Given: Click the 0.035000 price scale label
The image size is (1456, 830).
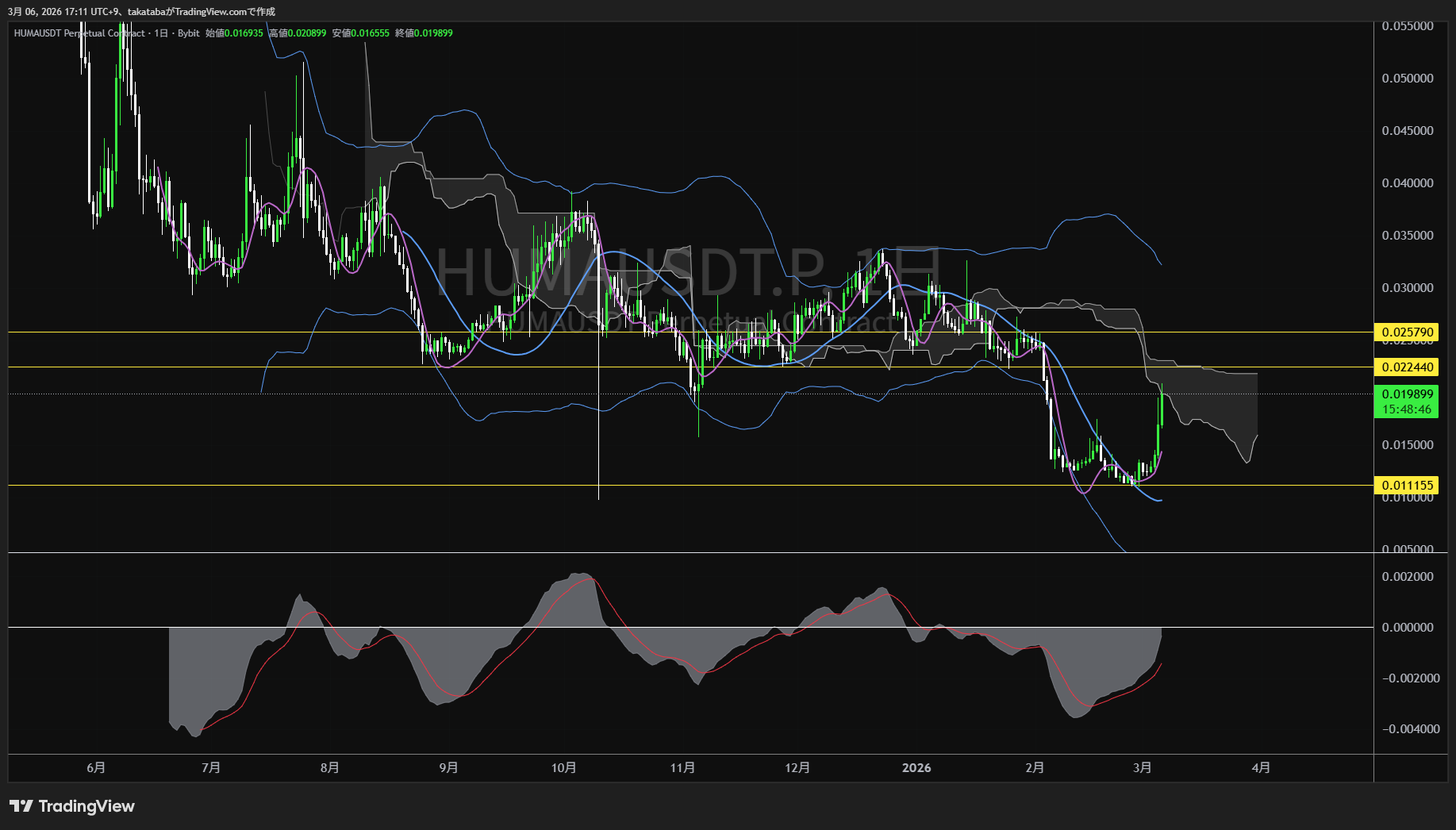Looking at the screenshot, I should point(1407,236).
